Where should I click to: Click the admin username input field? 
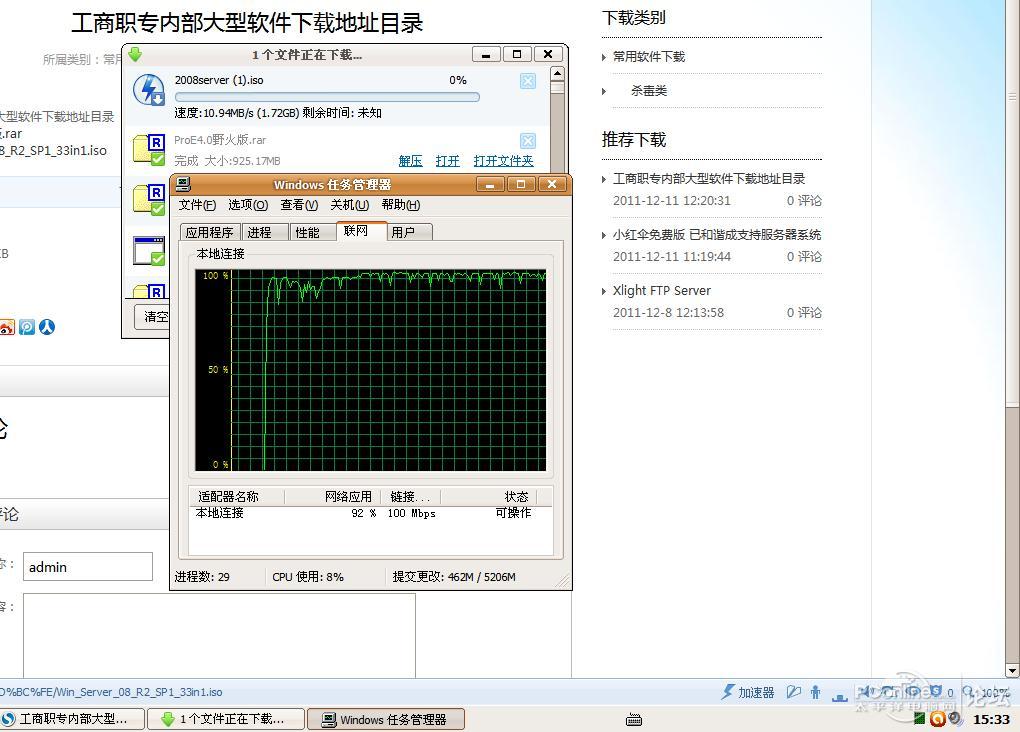click(88, 567)
